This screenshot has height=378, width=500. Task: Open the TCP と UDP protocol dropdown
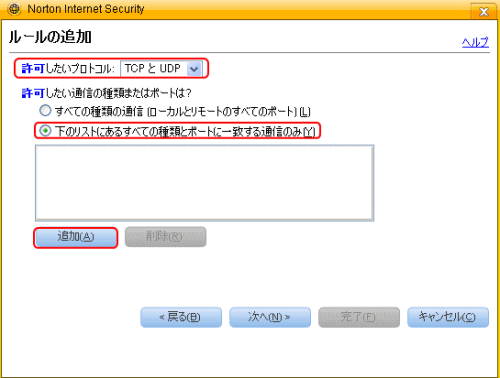pyautogui.click(x=161, y=69)
